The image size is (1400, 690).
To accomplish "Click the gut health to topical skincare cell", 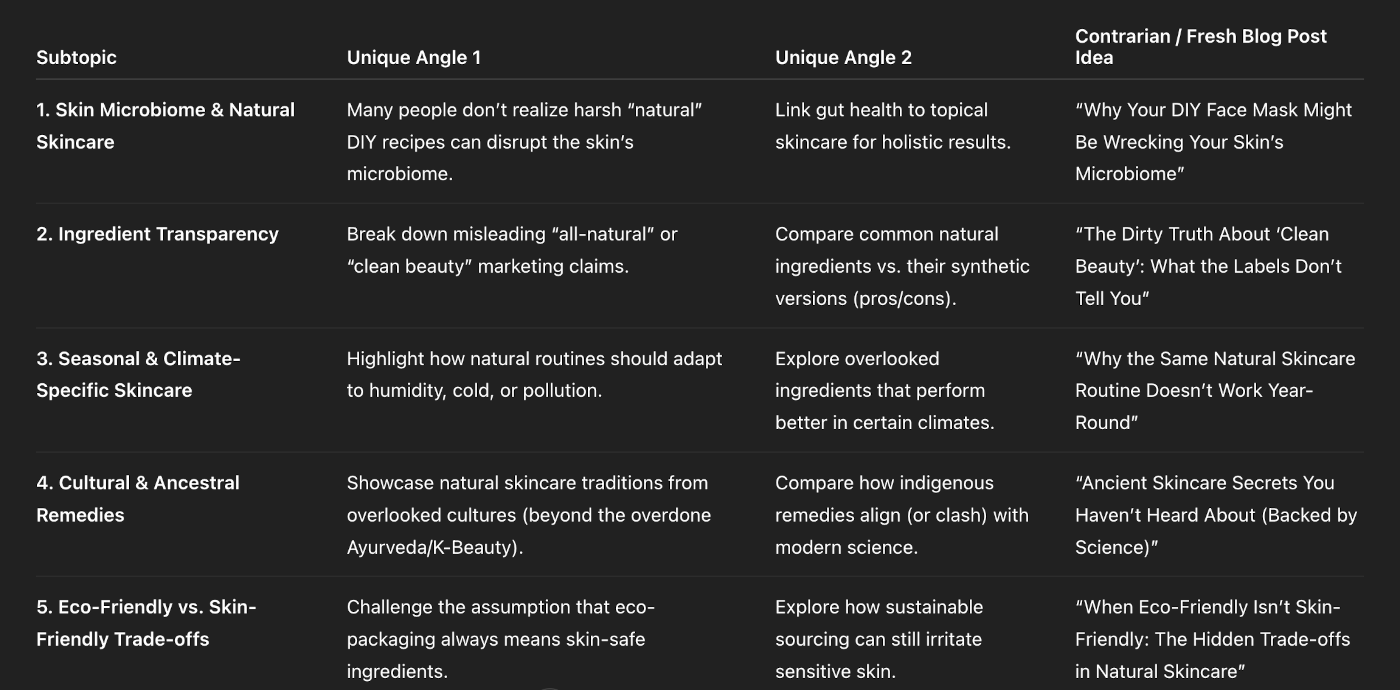I will click(x=892, y=126).
